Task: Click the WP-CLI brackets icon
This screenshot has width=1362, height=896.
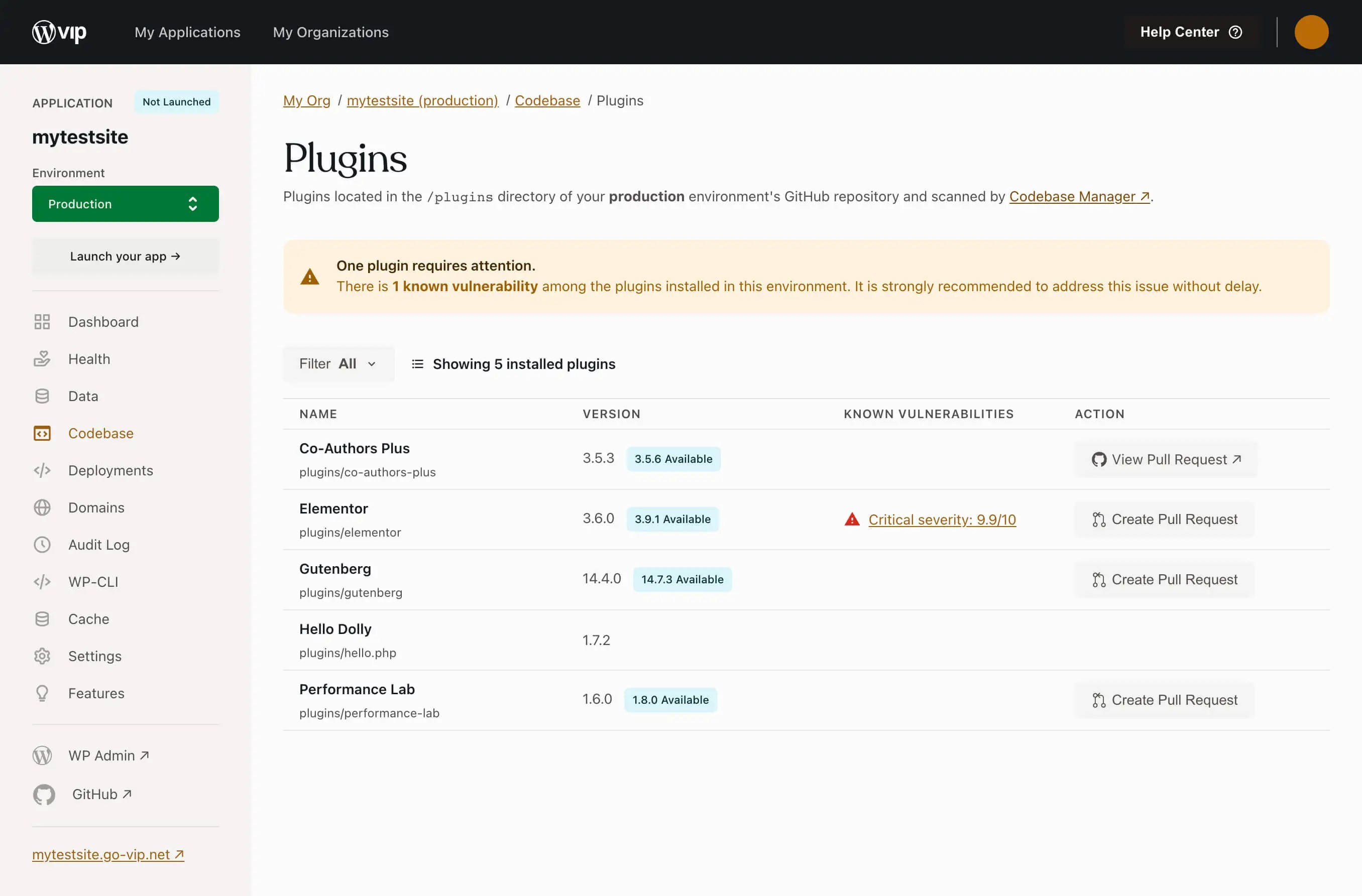Action: coord(42,582)
